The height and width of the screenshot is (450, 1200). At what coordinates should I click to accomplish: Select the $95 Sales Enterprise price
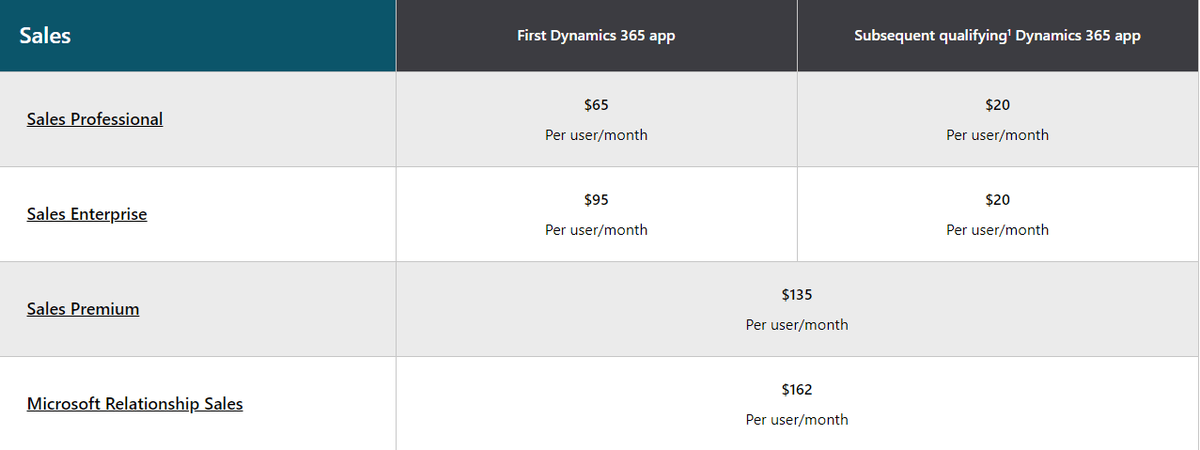click(x=596, y=199)
